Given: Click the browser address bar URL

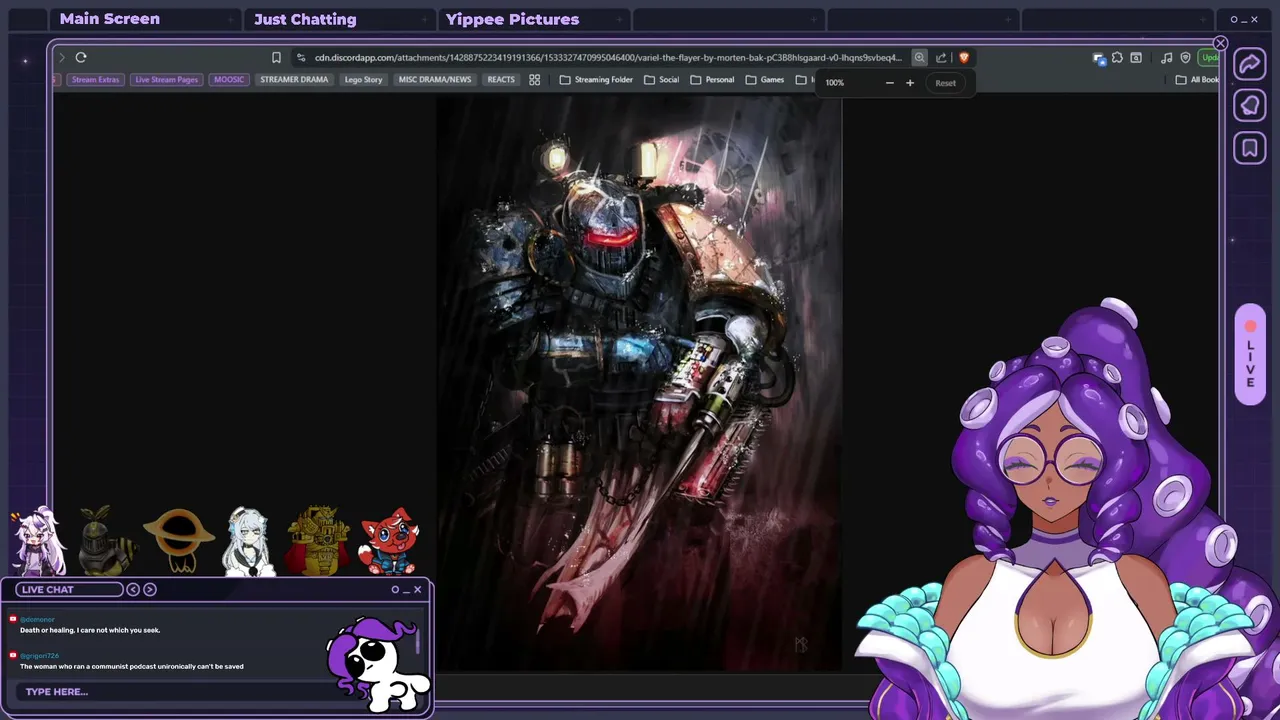Looking at the screenshot, I should pos(608,57).
